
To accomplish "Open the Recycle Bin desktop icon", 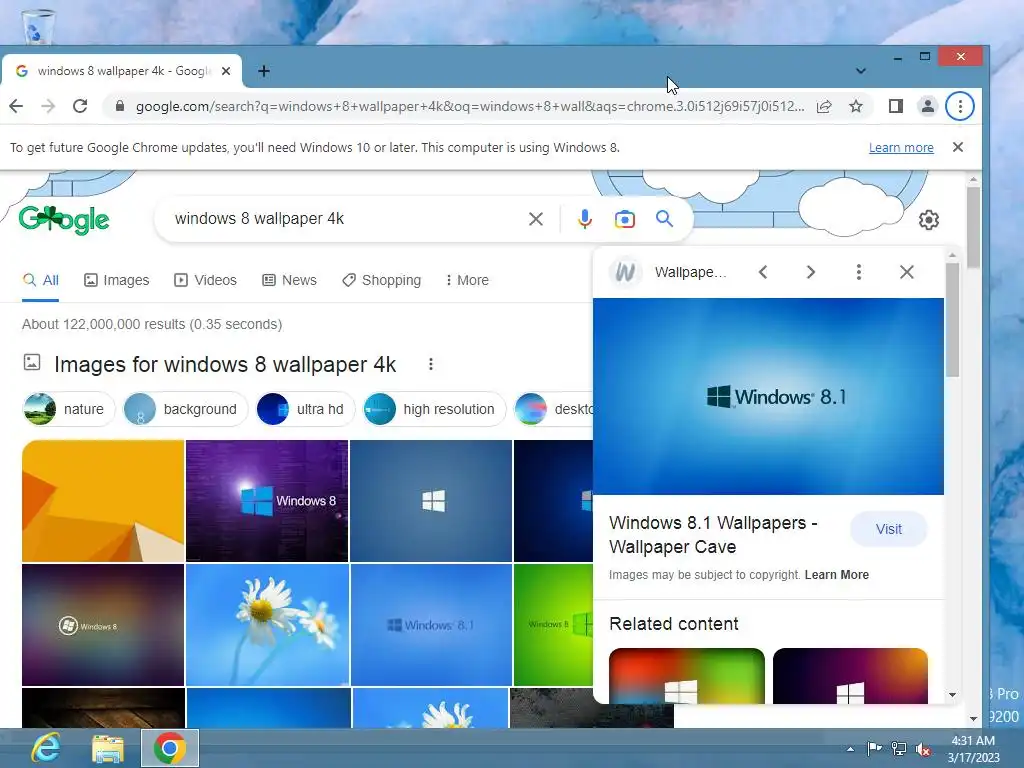I will pyautogui.click(x=38, y=26).
